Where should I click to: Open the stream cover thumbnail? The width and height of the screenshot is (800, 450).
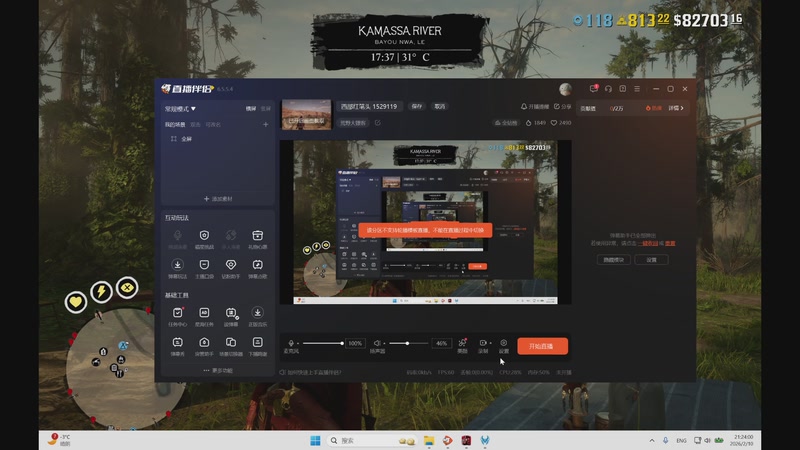[306, 114]
